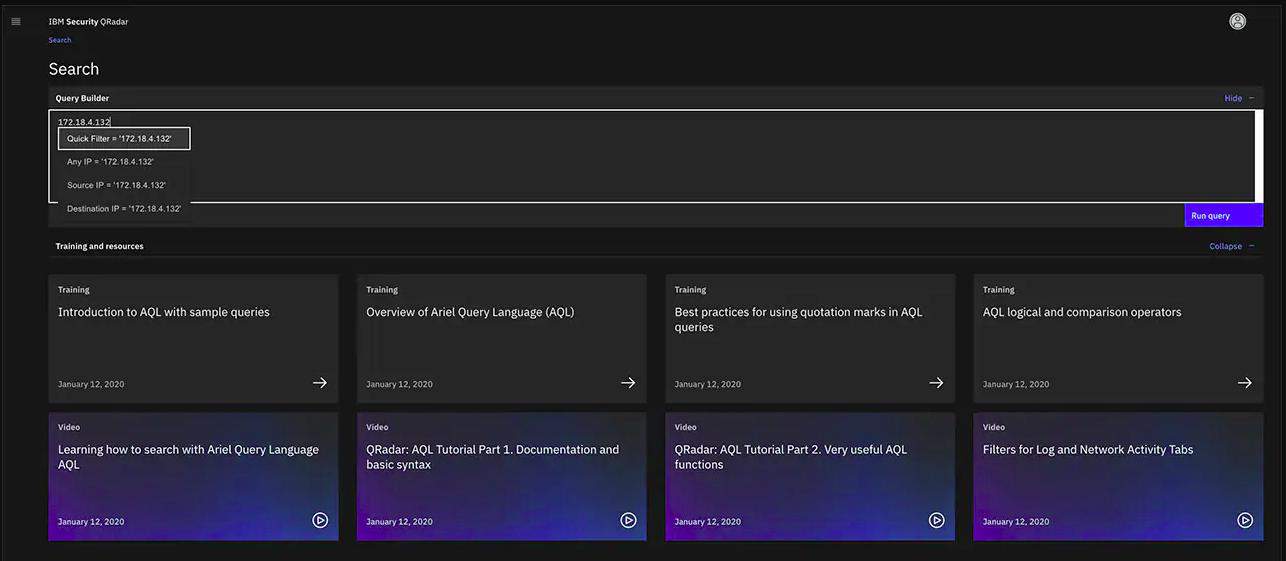Click the Query Builder section heading
Screen dimensions: 1286x561
pyautogui.click(x=82, y=98)
